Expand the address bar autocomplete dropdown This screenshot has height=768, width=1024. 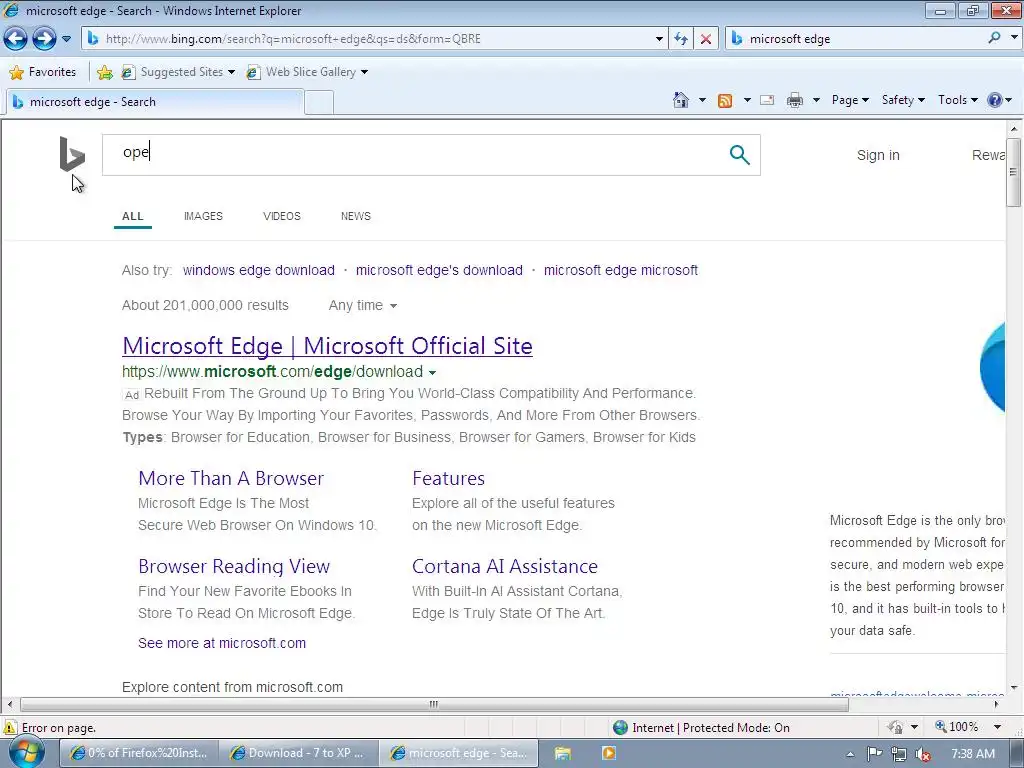(x=659, y=39)
